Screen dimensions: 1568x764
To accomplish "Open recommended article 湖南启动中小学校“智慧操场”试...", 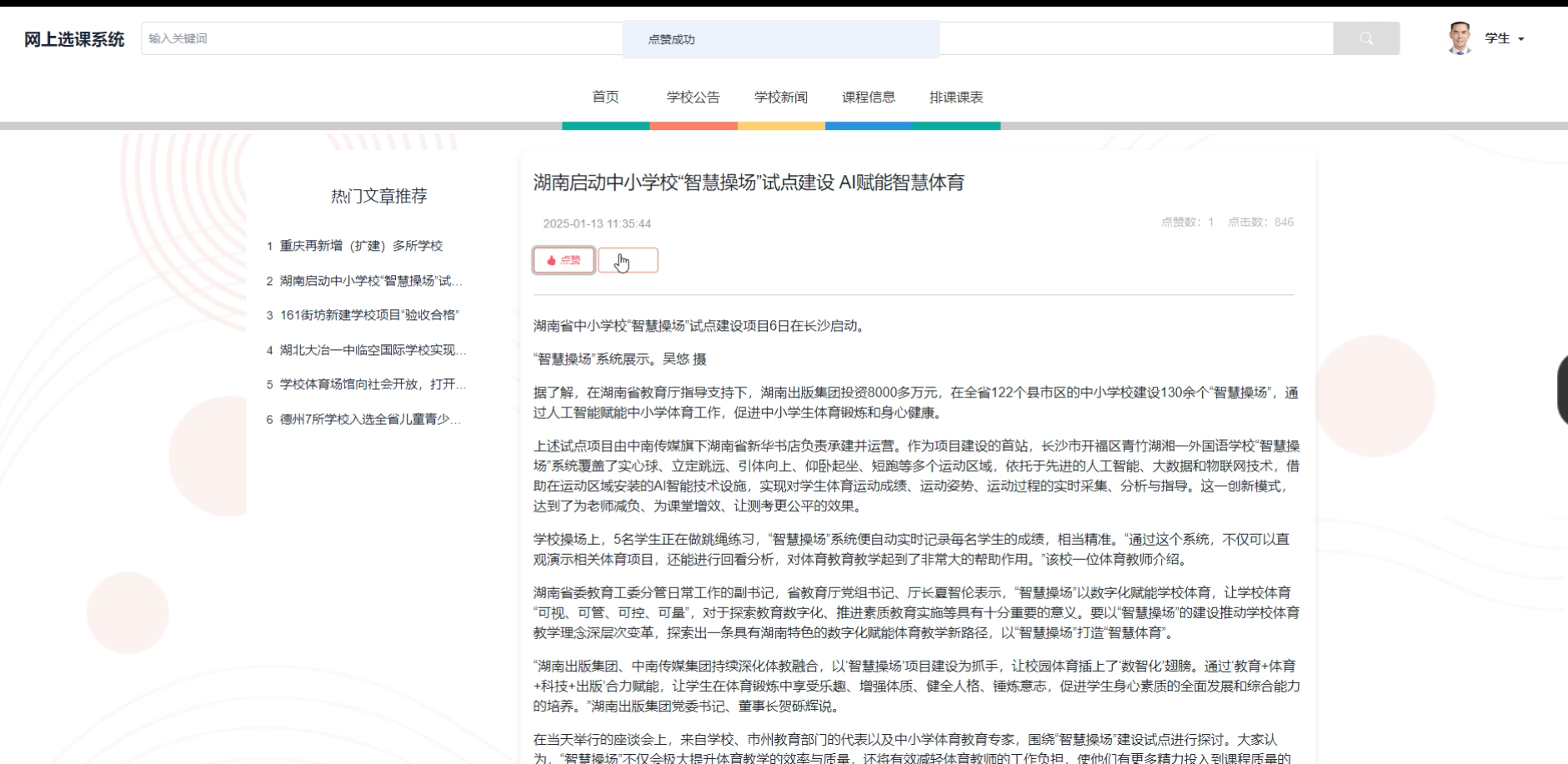I will [x=371, y=281].
